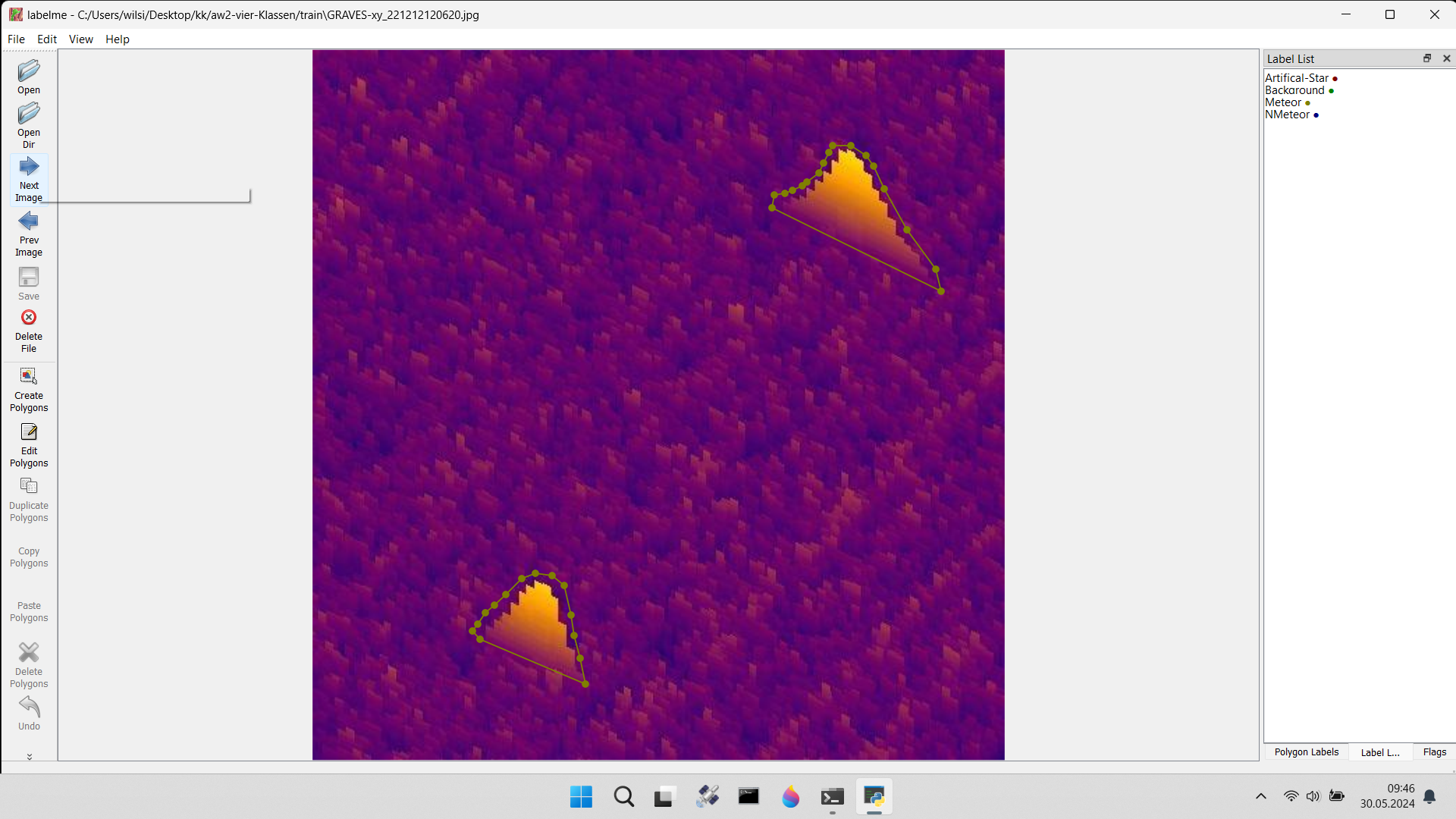This screenshot has width=1456, height=819.
Task: Click Paste Polygons in the toolbar
Action: [x=29, y=611]
